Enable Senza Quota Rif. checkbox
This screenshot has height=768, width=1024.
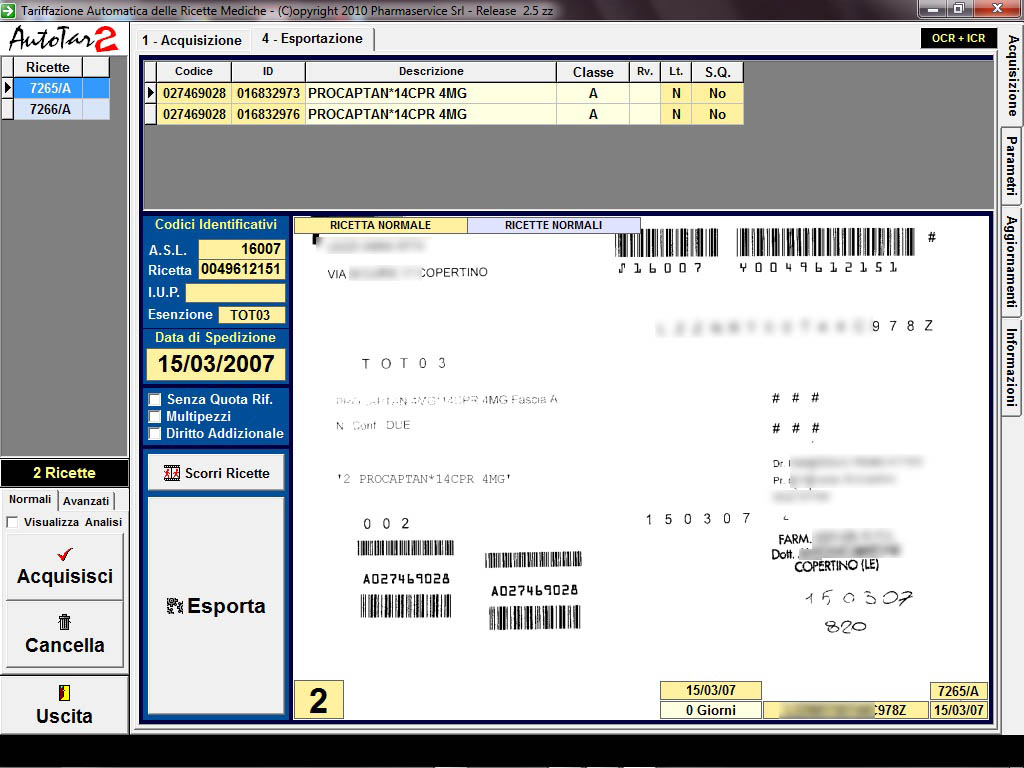[155, 400]
